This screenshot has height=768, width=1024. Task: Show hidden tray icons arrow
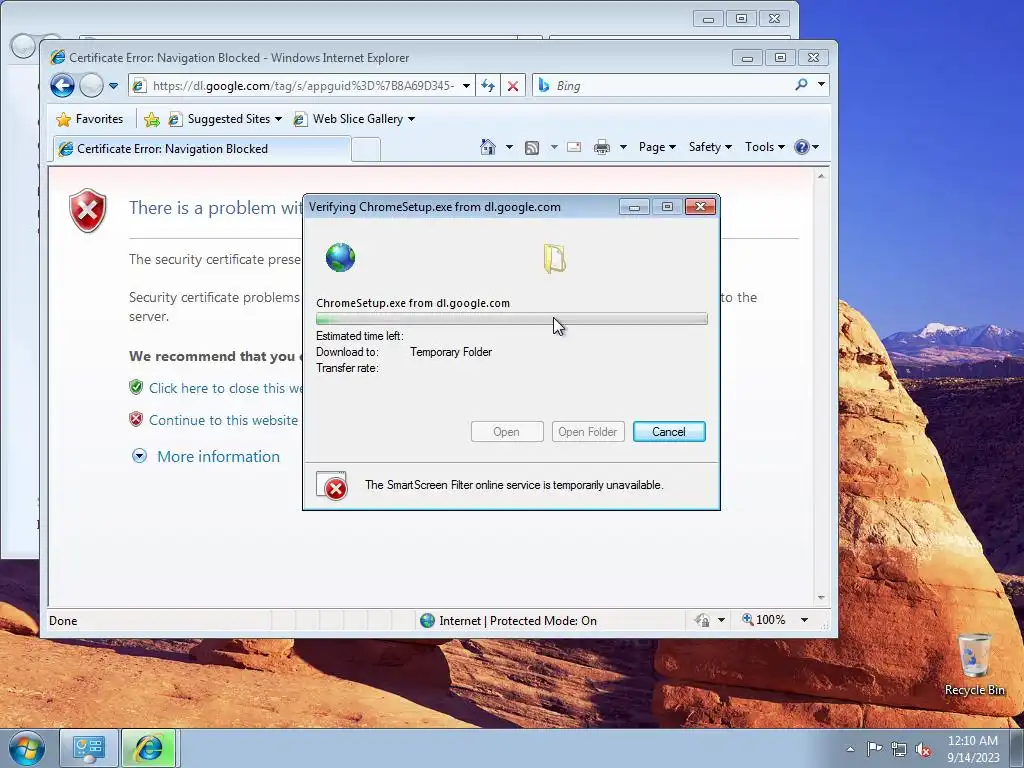click(x=850, y=749)
